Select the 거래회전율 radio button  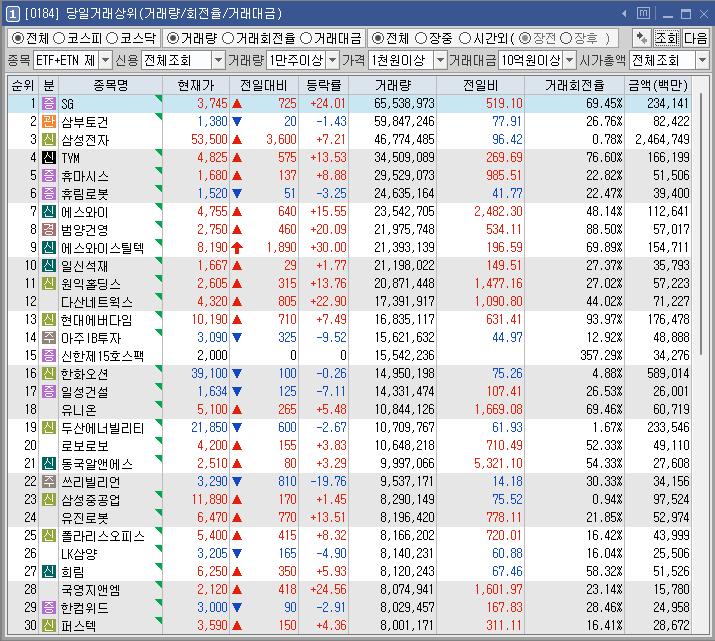(x=228, y=38)
